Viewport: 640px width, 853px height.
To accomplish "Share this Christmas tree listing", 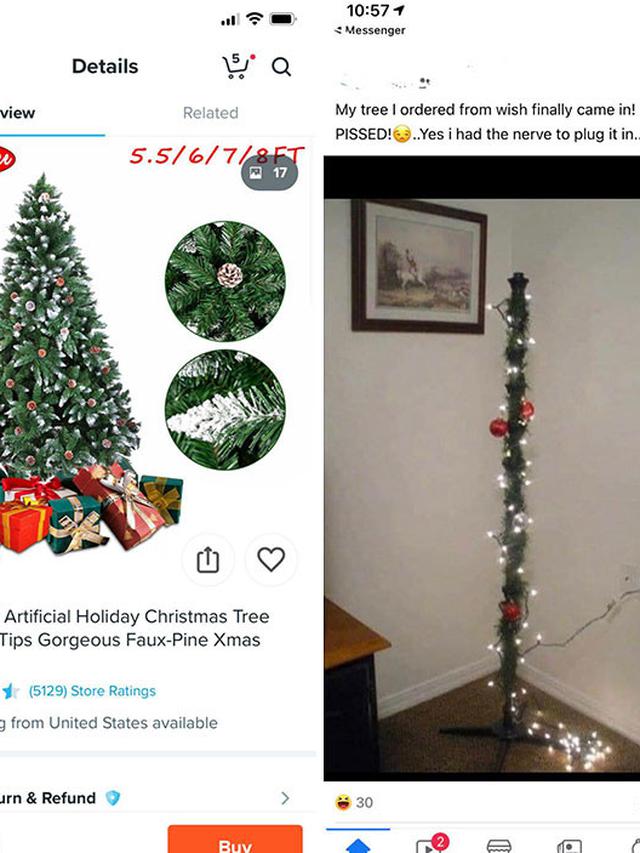I will 207,559.
